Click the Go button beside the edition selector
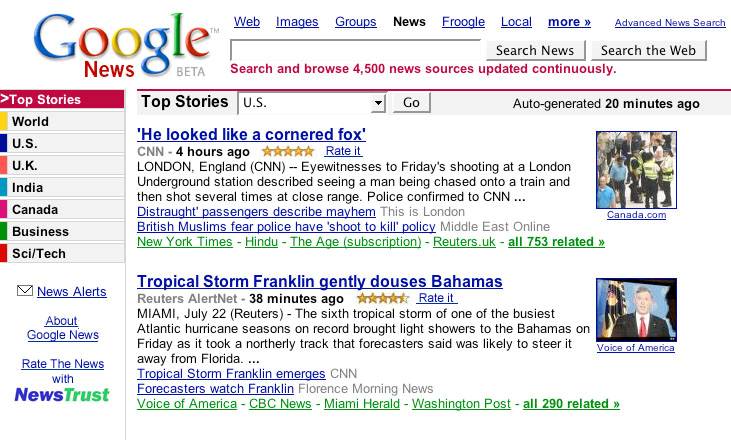Viewport: 731px width, 440px height. tap(411, 103)
